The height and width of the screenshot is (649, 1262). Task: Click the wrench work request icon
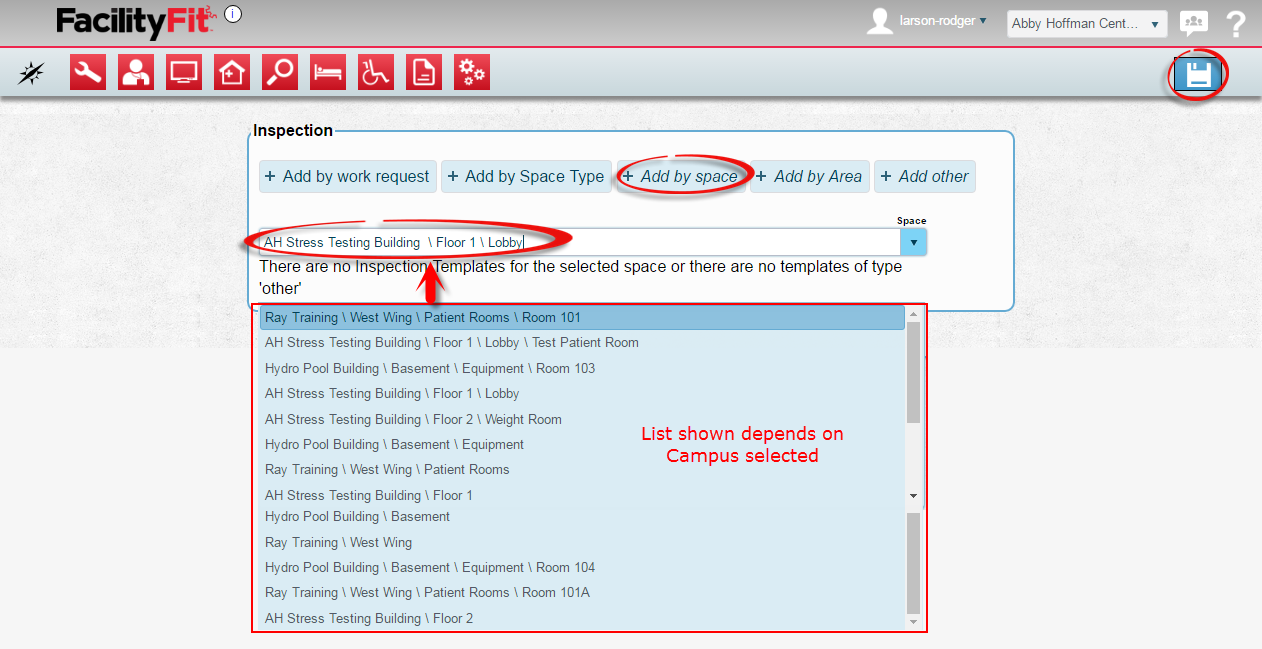88,73
